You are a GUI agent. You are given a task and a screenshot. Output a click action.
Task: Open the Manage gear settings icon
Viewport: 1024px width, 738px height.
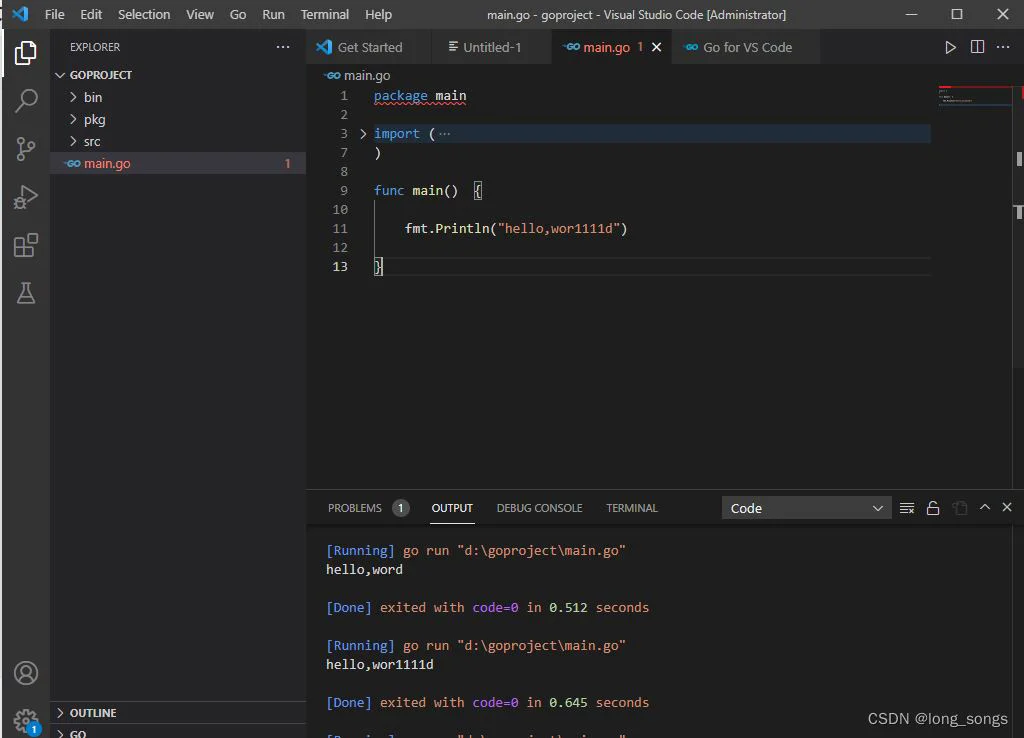pos(25,720)
